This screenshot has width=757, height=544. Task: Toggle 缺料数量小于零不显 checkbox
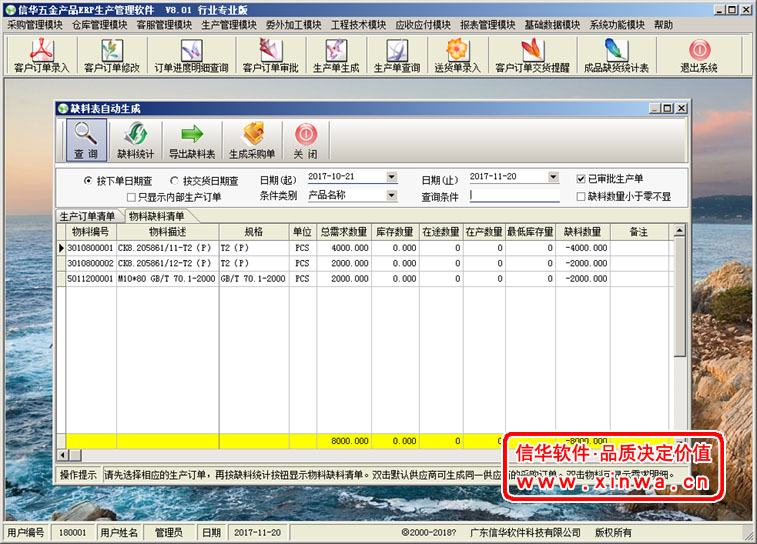coord(581,196)
